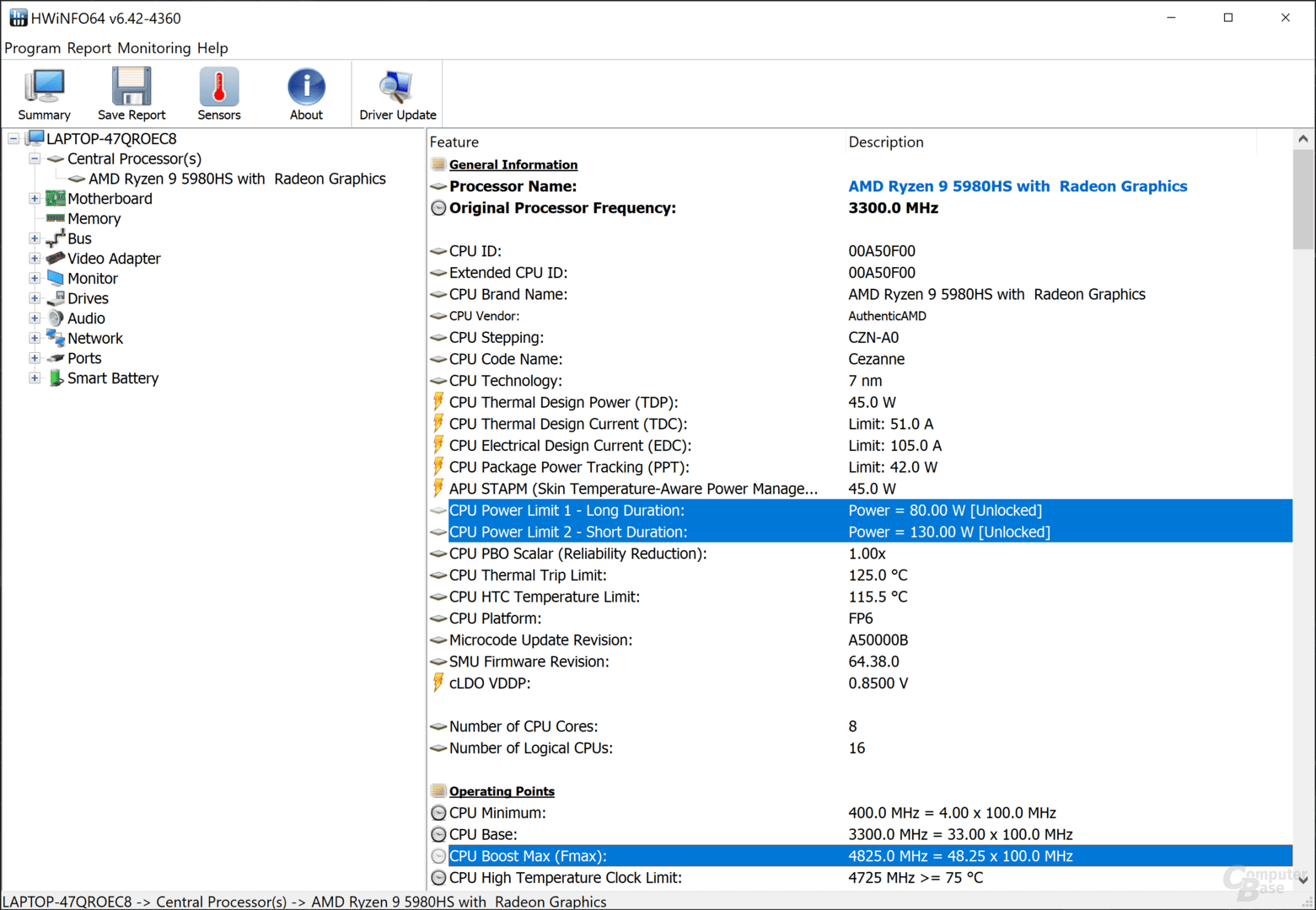Screen dimensions: 1316x910
Task: Select the CPU Boost Max (Fmax) row
Action: [x=860, y=856]
